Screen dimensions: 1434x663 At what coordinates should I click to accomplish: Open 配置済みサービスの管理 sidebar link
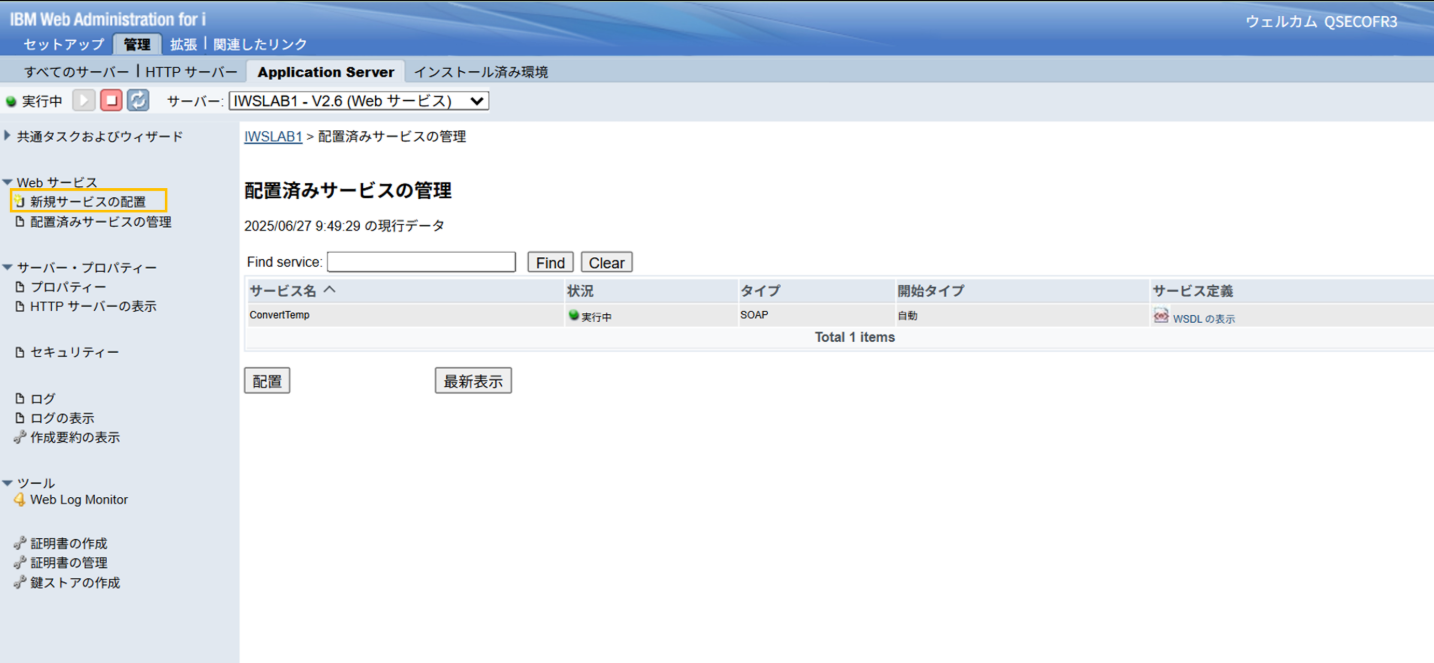pyautogui.click(x=101, y=222)
